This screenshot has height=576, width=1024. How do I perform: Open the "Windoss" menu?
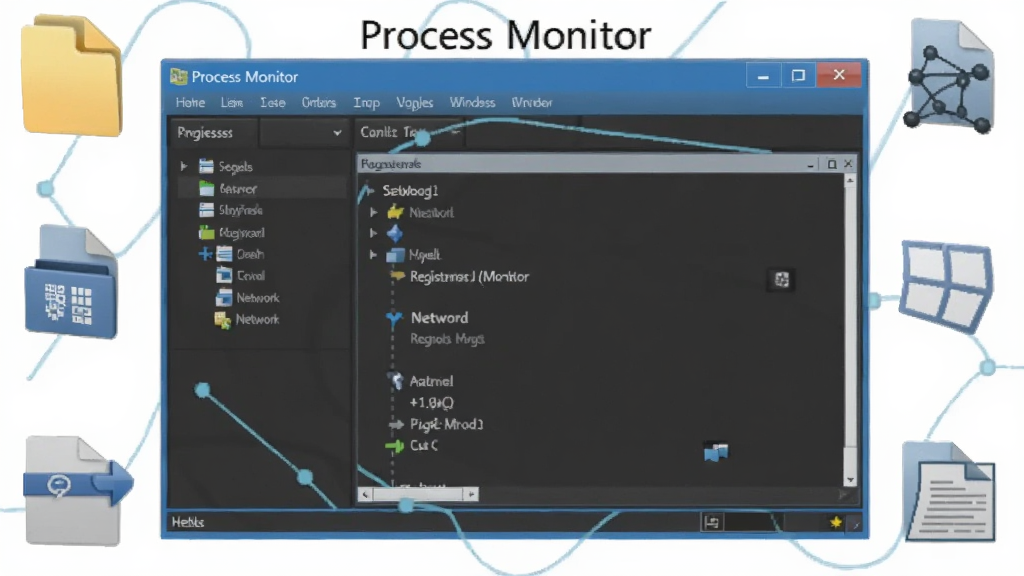pos(472,103)
